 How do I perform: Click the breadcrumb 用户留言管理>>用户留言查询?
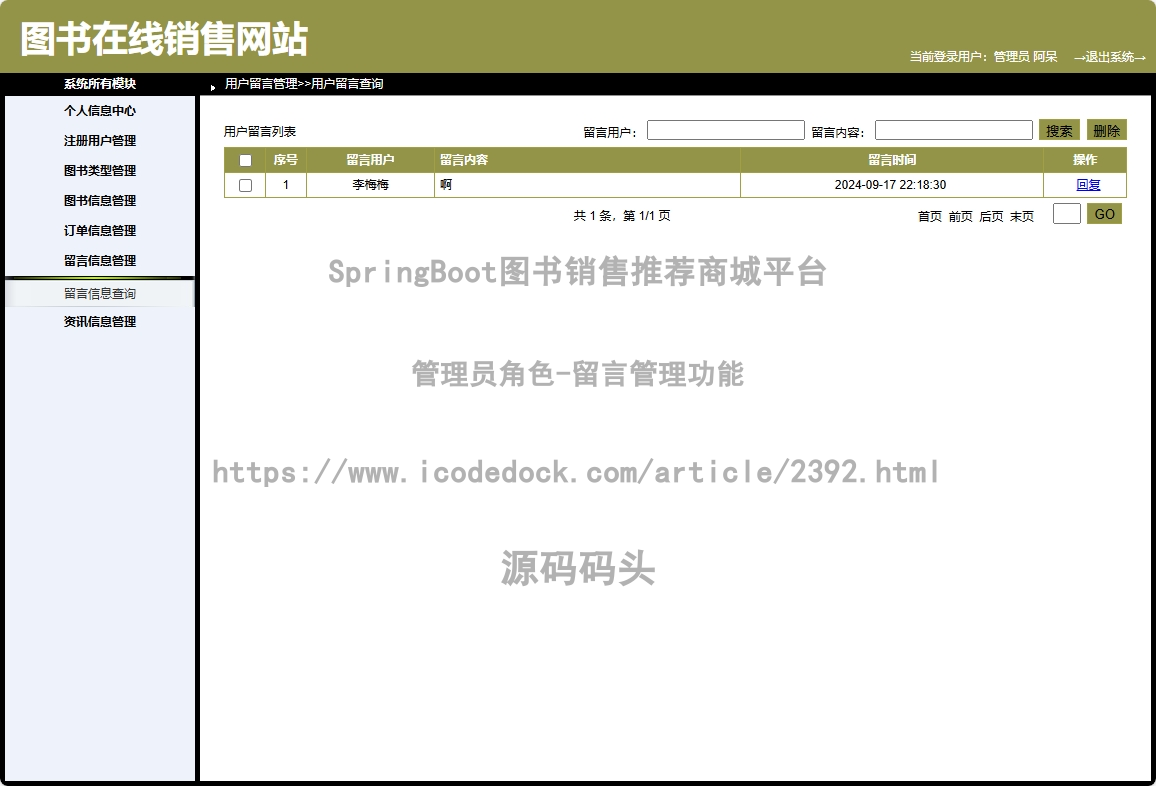tap(304, 84)
